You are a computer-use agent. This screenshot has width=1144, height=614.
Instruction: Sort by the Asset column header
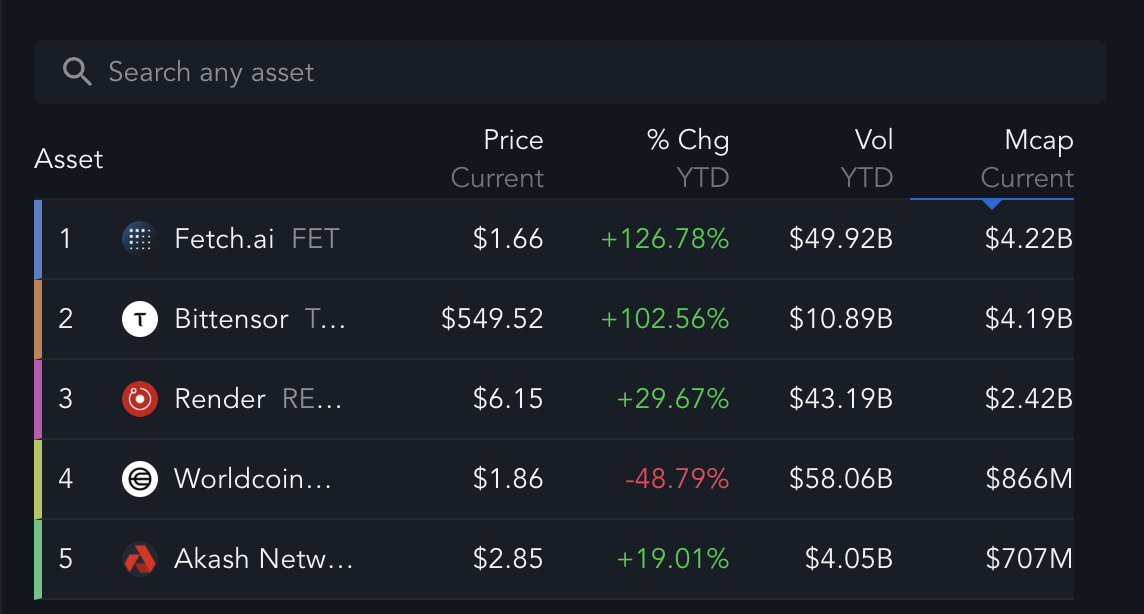pos(69,159)
